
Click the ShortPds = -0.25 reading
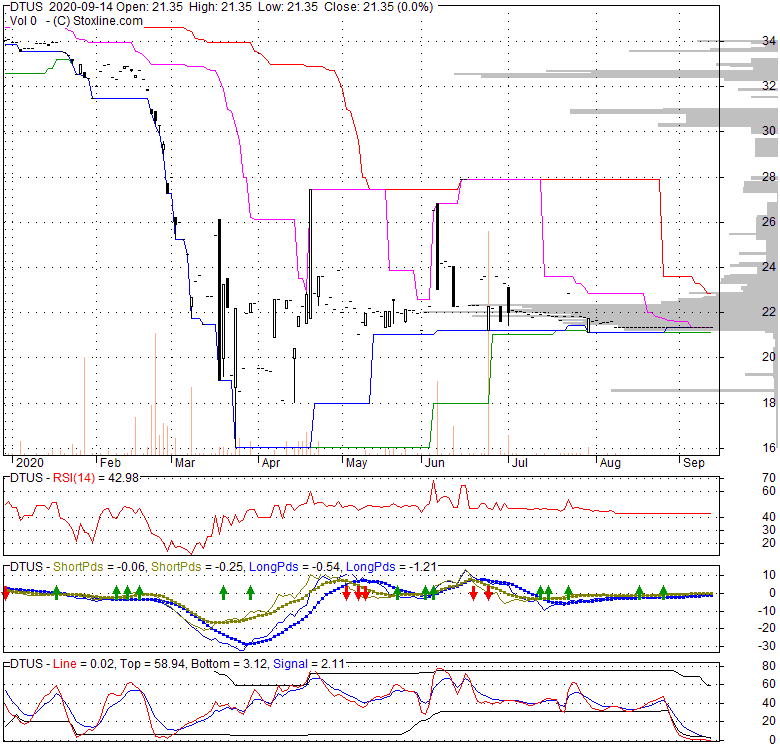(x=196, y=567)
